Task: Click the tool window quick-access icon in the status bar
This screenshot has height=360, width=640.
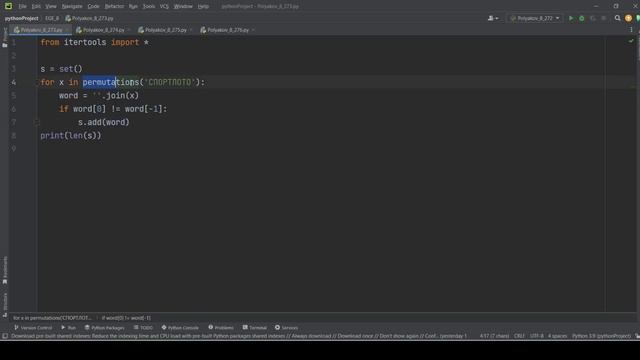Action: (x=4, y=336)
